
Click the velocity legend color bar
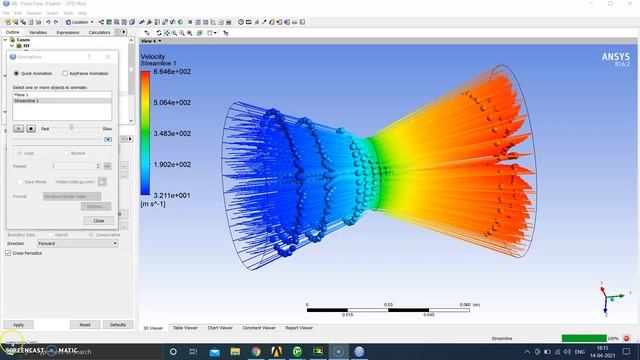coord(145,133)
